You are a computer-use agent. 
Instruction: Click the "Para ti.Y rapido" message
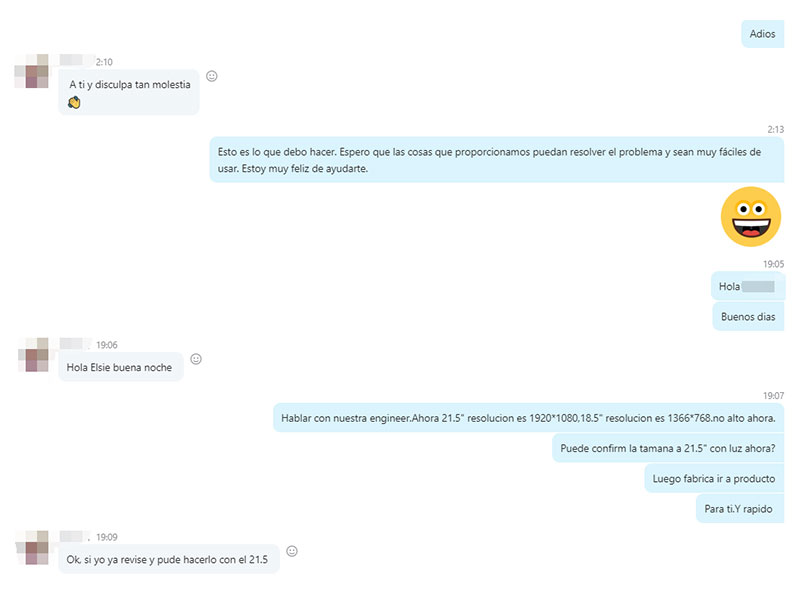740,509
